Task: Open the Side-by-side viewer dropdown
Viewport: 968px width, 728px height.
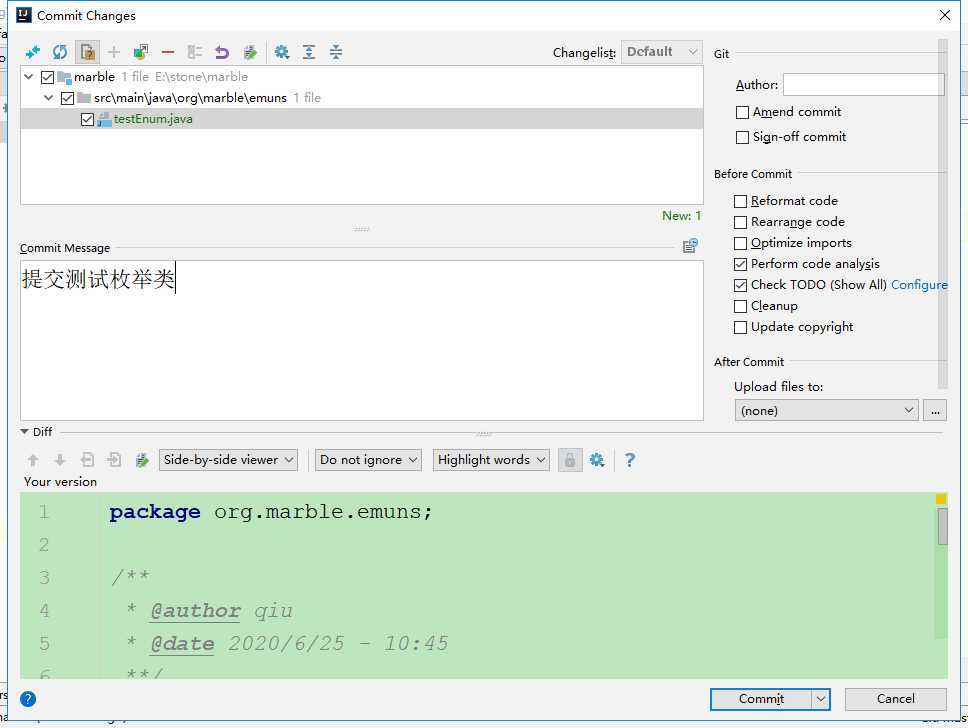Action: tap(228, 460)
